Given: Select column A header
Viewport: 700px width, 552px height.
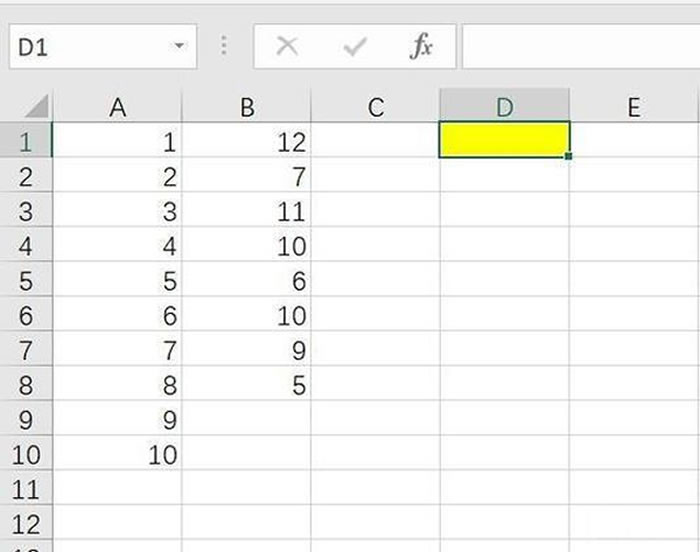Looking at the screenshot, I should point(117,107).
